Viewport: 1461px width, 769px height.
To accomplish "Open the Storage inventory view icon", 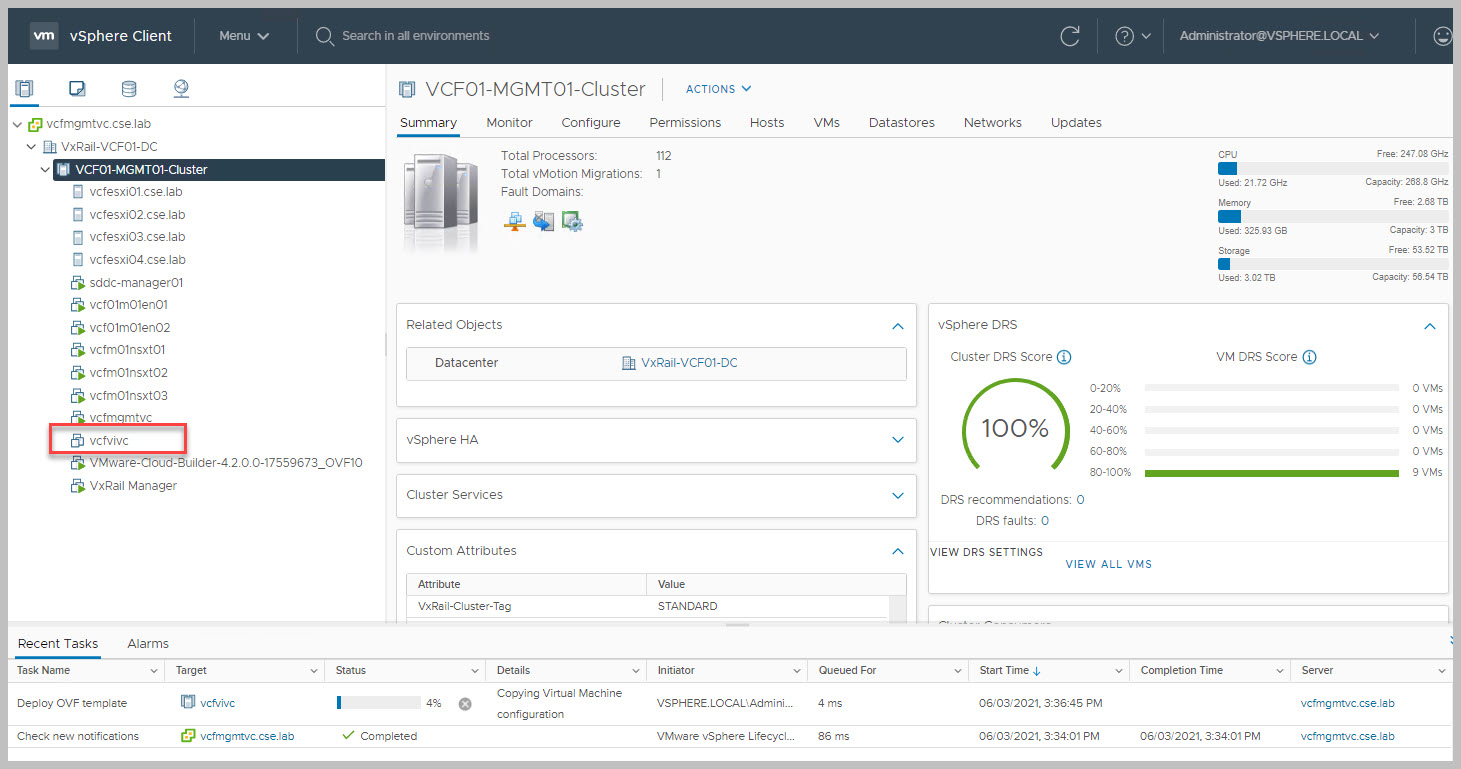I will click(129, 89).
